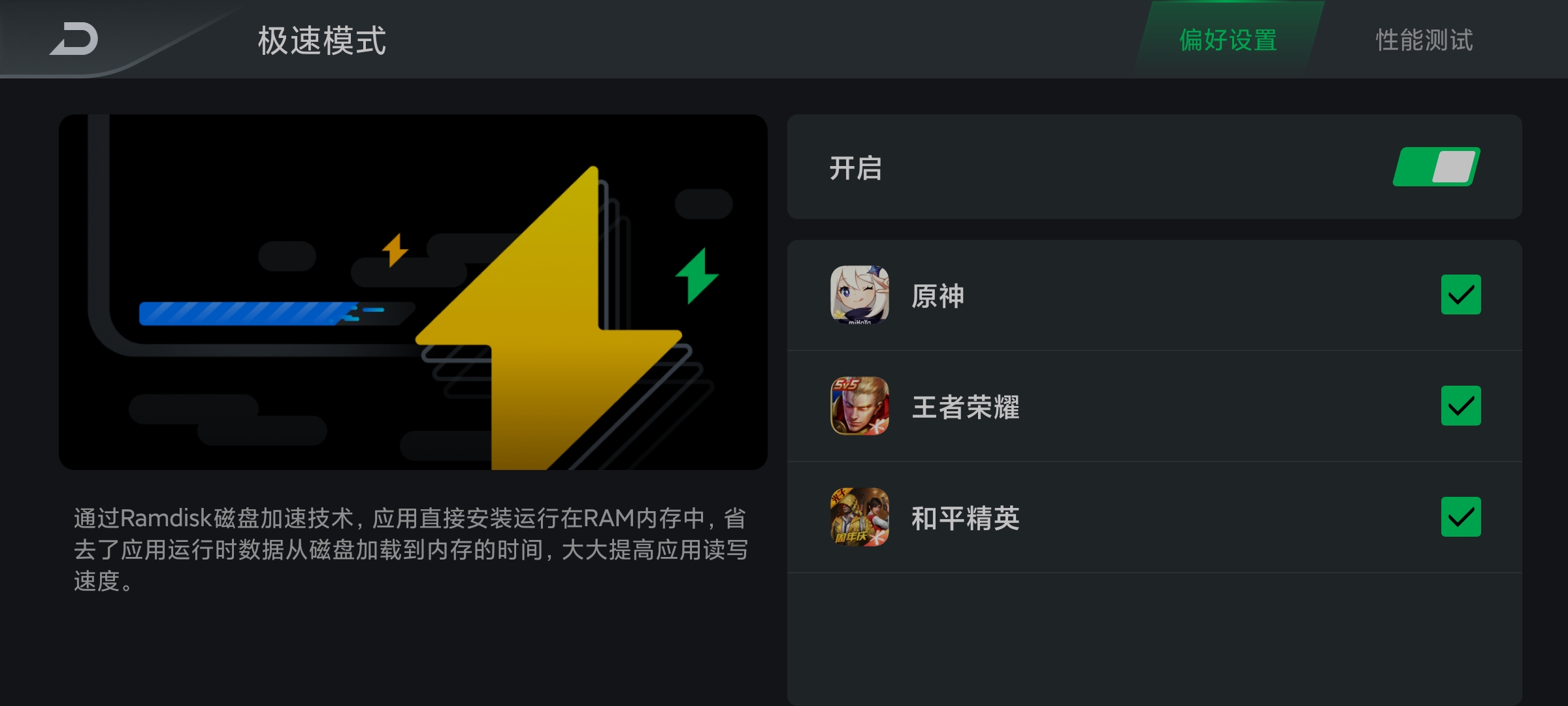Uncheck the 和平精英 checkbox
Image resolution: width=1568 pixels, height=706 pixels.
[1461, 517]
